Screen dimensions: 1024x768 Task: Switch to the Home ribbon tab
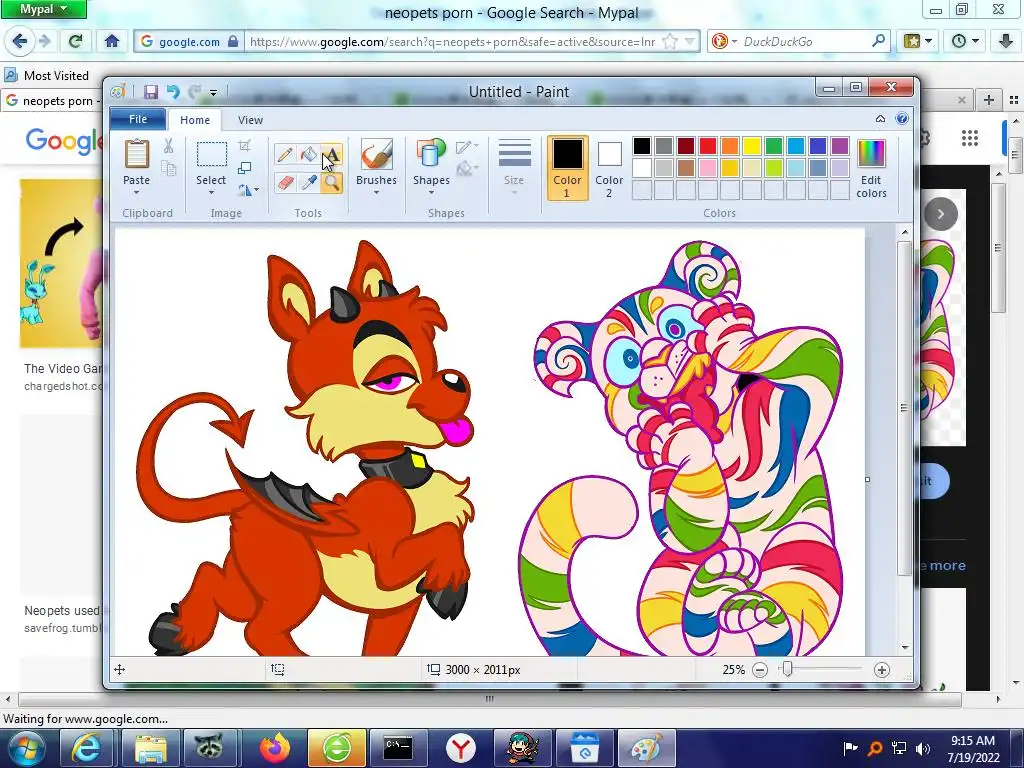[195, 120]
